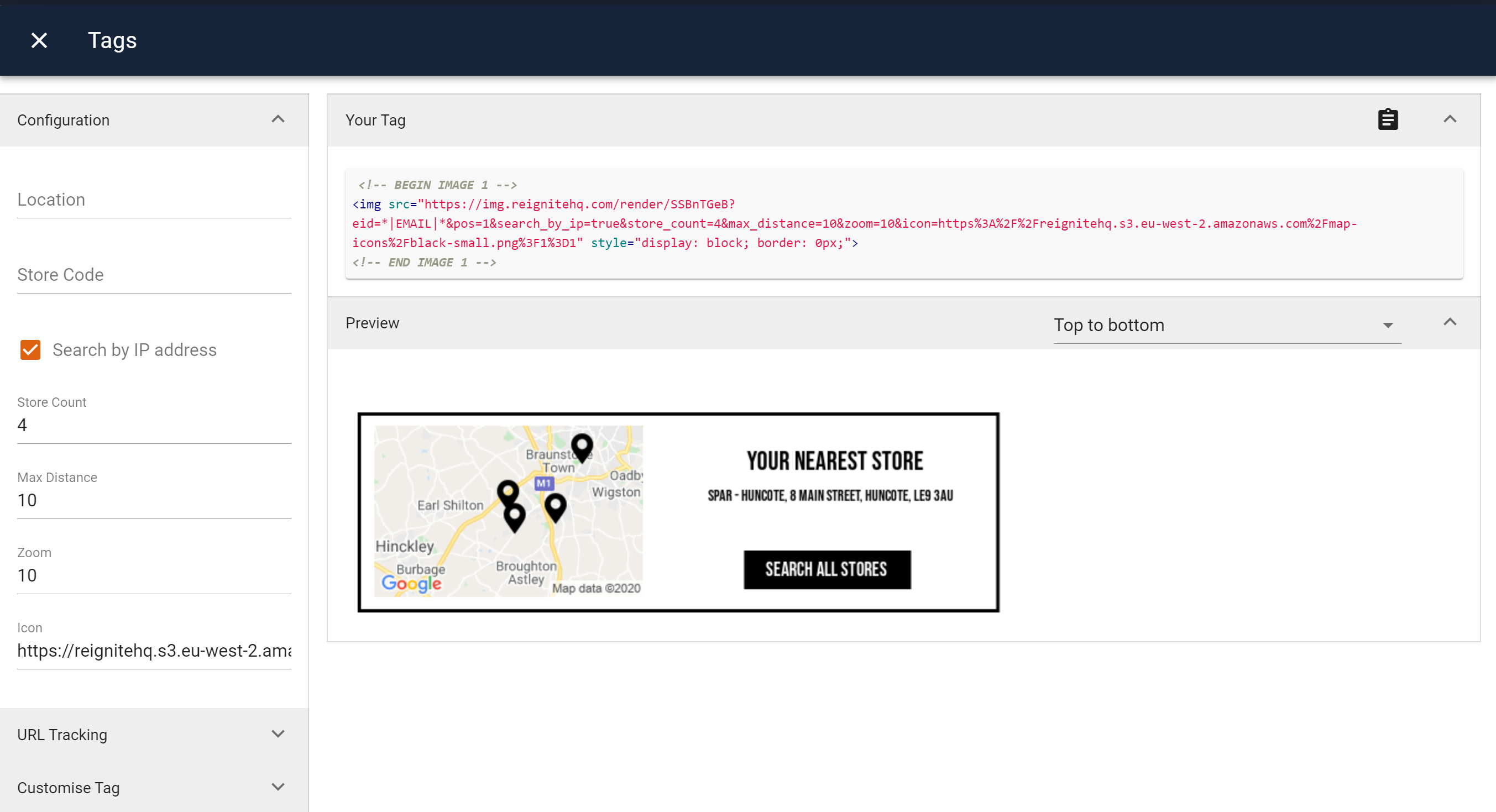The height and width of the screenshot is (812, 1496).
Task: Open the Top to bottom dropdown
Action: coord(1227,325)
